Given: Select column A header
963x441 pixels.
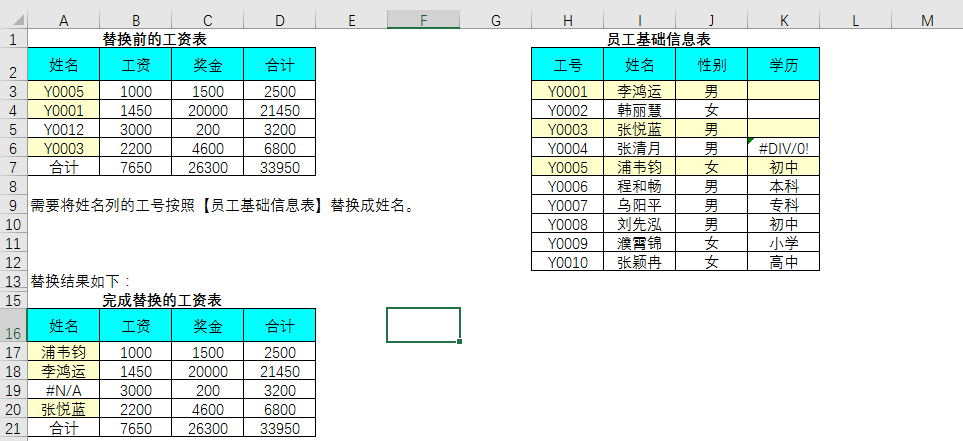Looking at the screenshot, I should 64,20.
